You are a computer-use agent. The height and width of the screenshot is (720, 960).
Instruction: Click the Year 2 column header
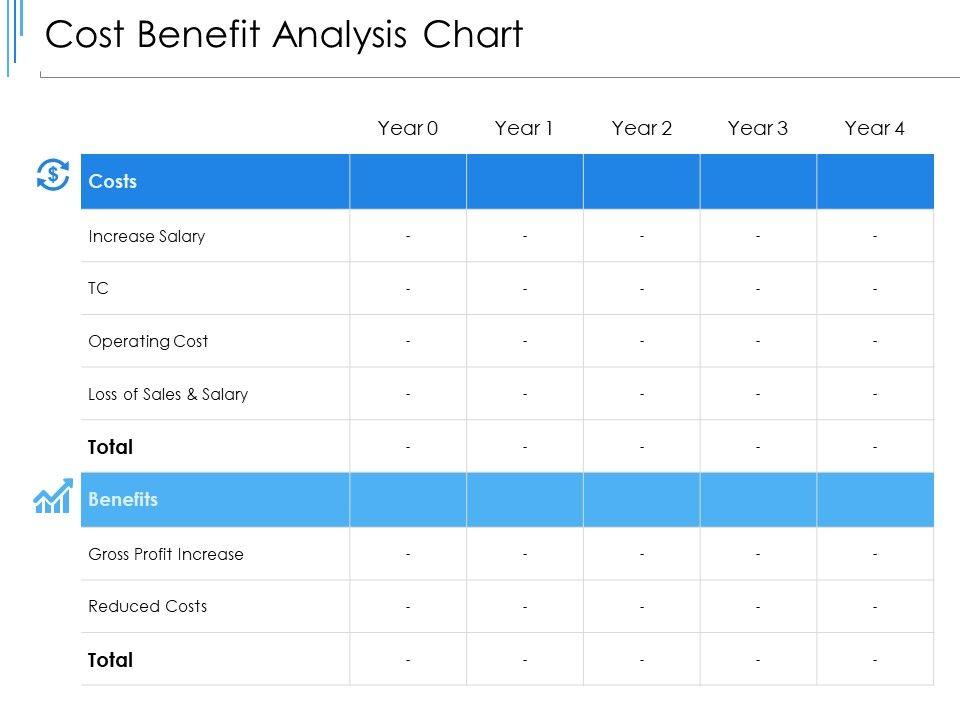click(641, 128)
